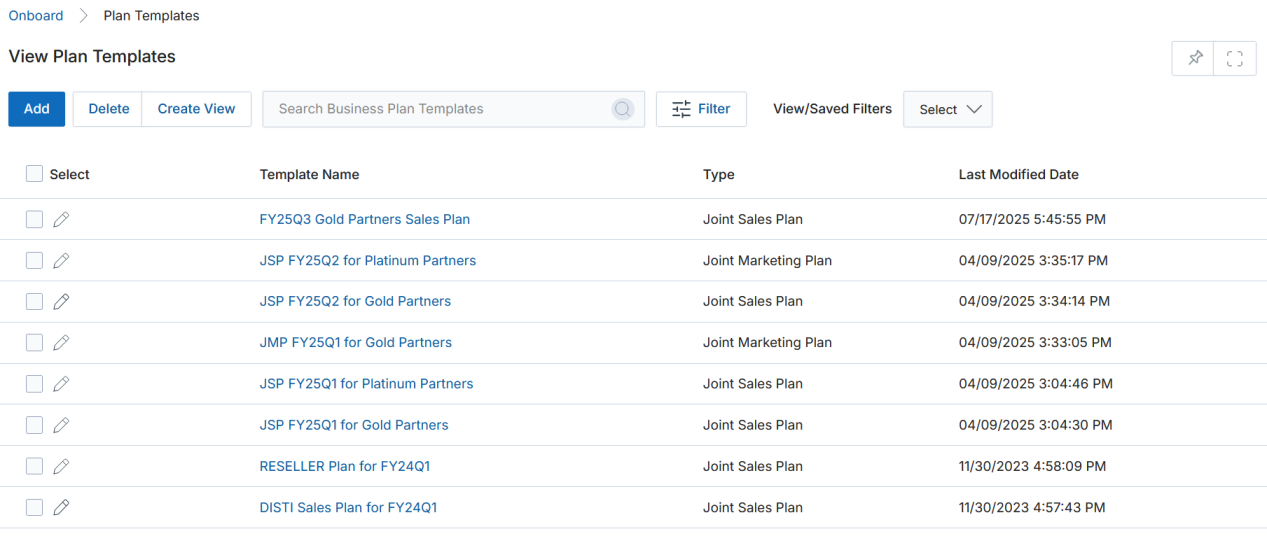Click date 11/30/2023 4:57:43 PM
Screen dimensions: 1267x536
(x=1031, y=507)
